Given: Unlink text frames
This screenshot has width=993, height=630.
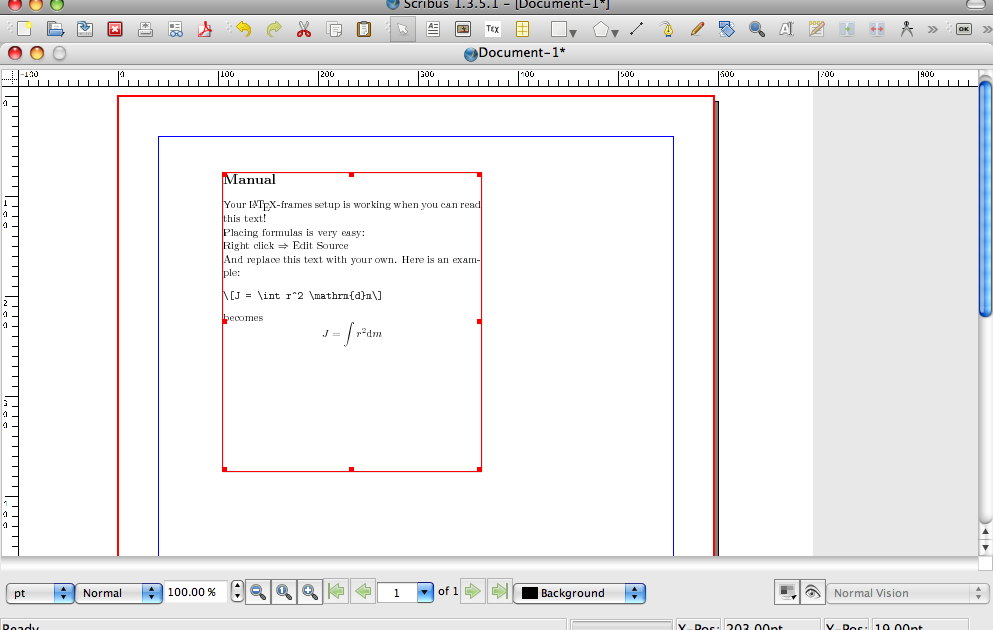Looking at the screenshot, I should click(x=876, y=29).
